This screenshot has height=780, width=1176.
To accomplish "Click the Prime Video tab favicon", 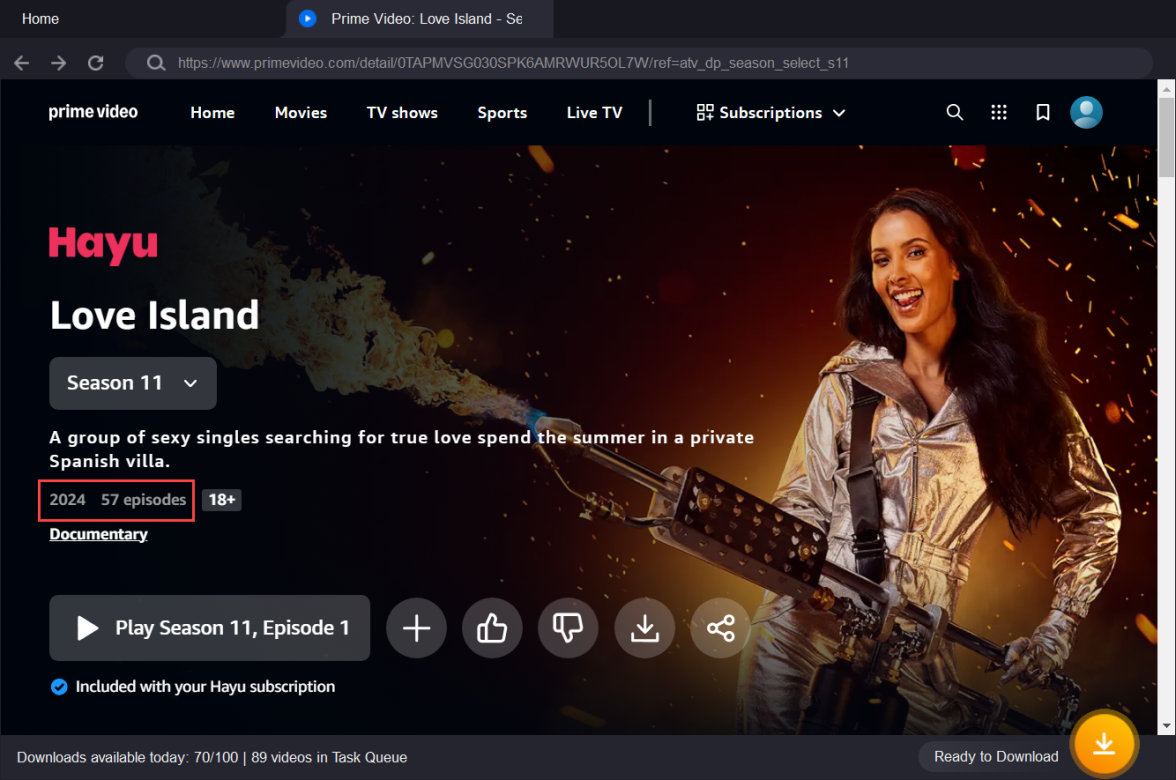I will (308, 19).
